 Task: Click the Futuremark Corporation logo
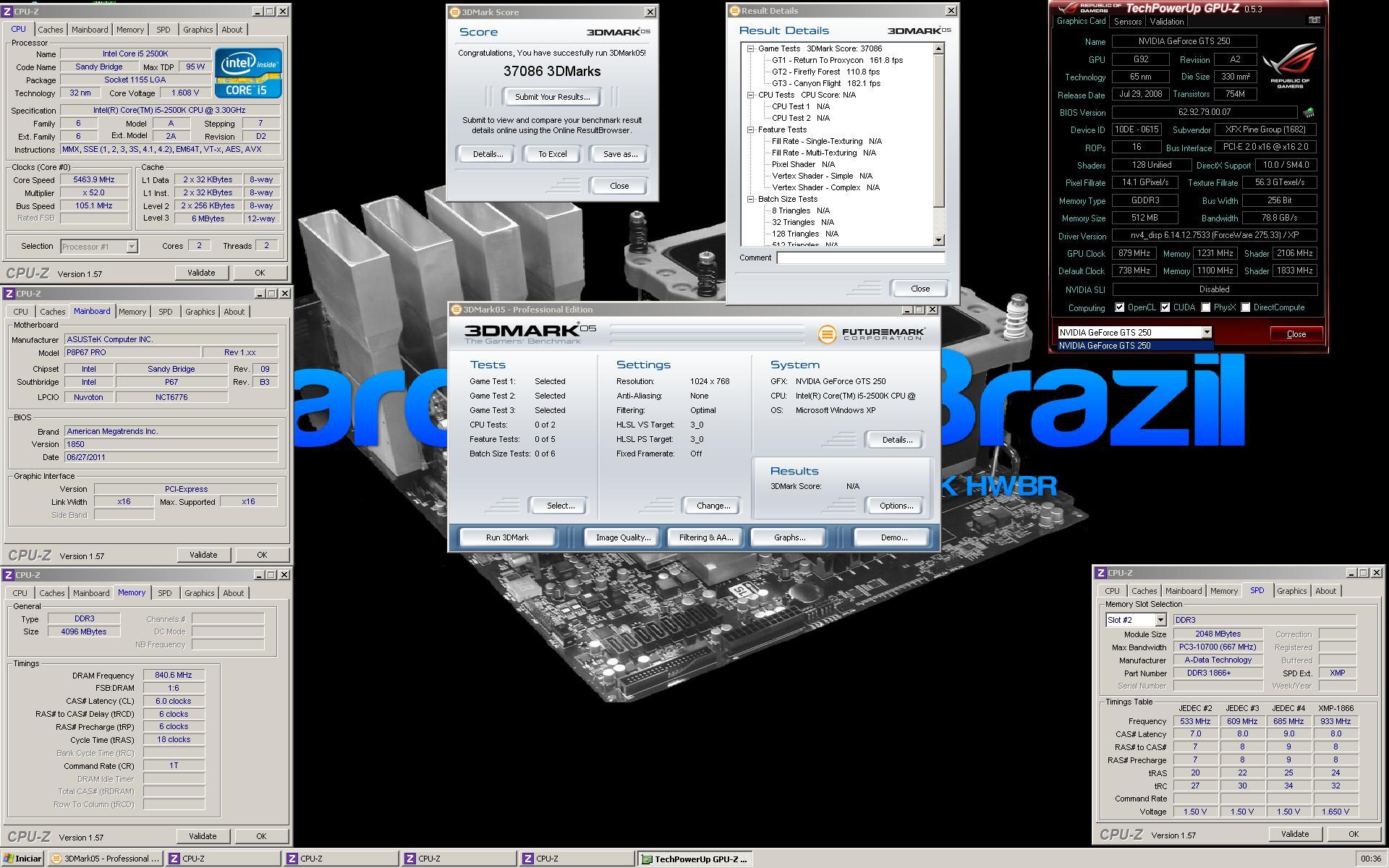click(x=871, y=333)
